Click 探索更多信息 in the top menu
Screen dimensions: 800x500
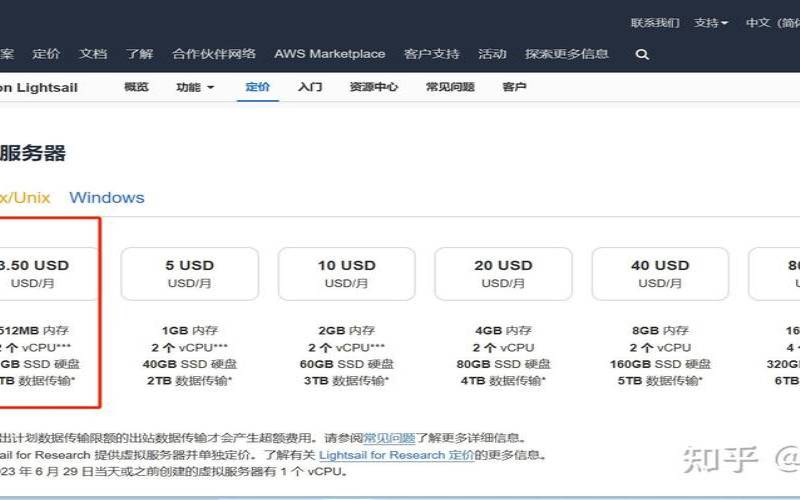coord(567,54)
